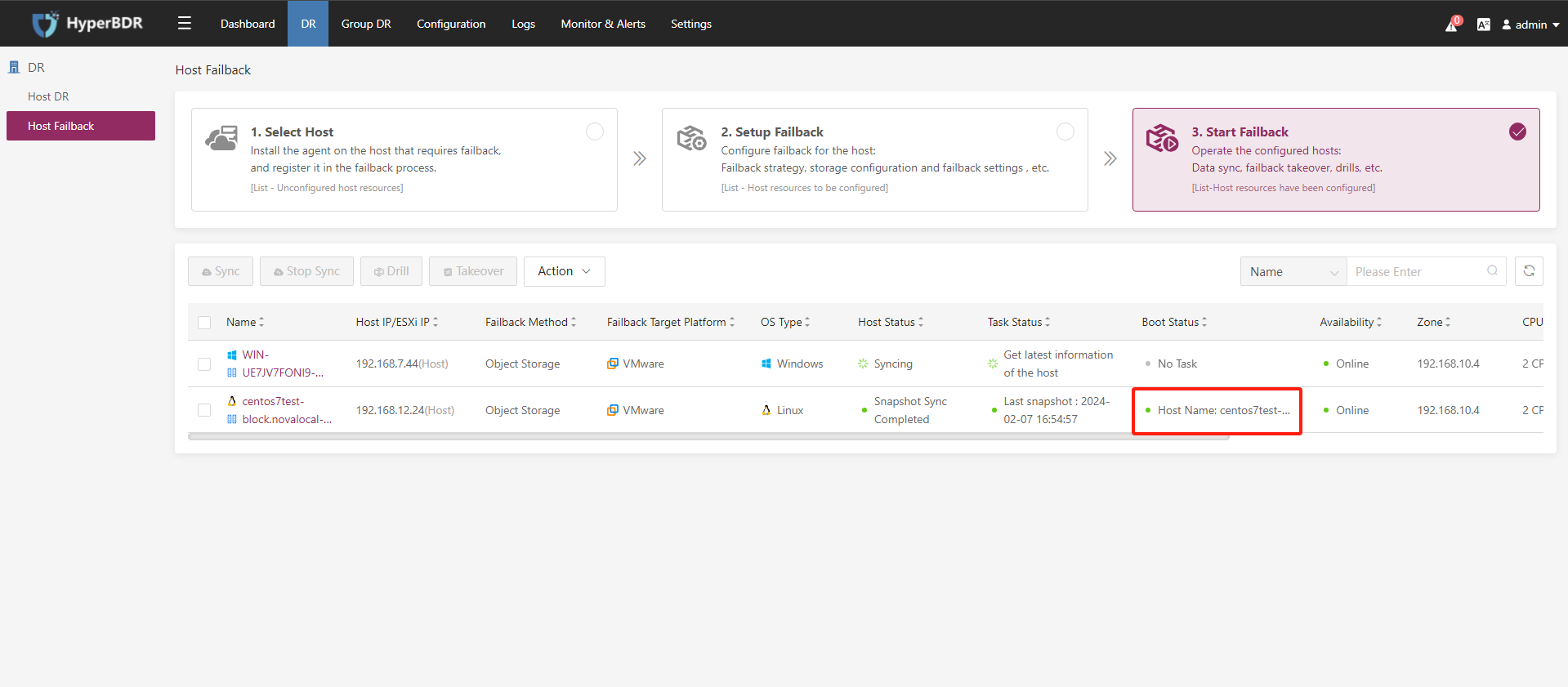Screen dimensions: 1568x687
Task: Click the double-arrow between steps 2 and 3
Action: (1110, 158)
